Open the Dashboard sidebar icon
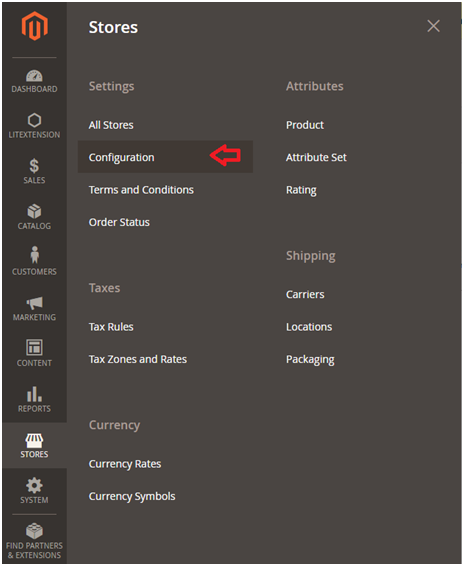 click(x=34, y=76)
